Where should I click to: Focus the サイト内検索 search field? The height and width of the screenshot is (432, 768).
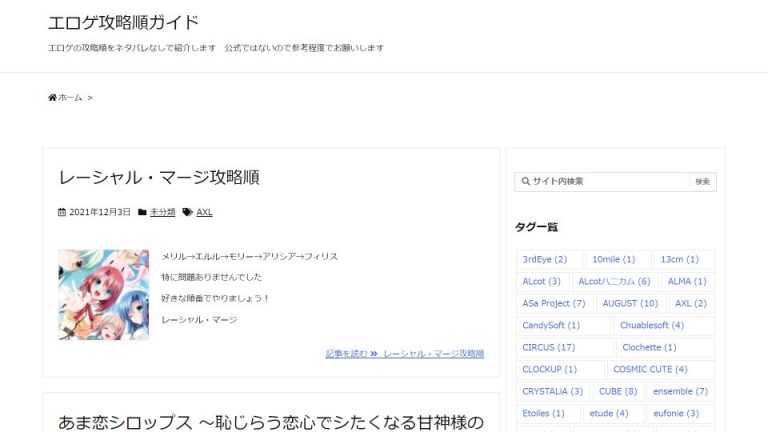(x=606, y=182)
